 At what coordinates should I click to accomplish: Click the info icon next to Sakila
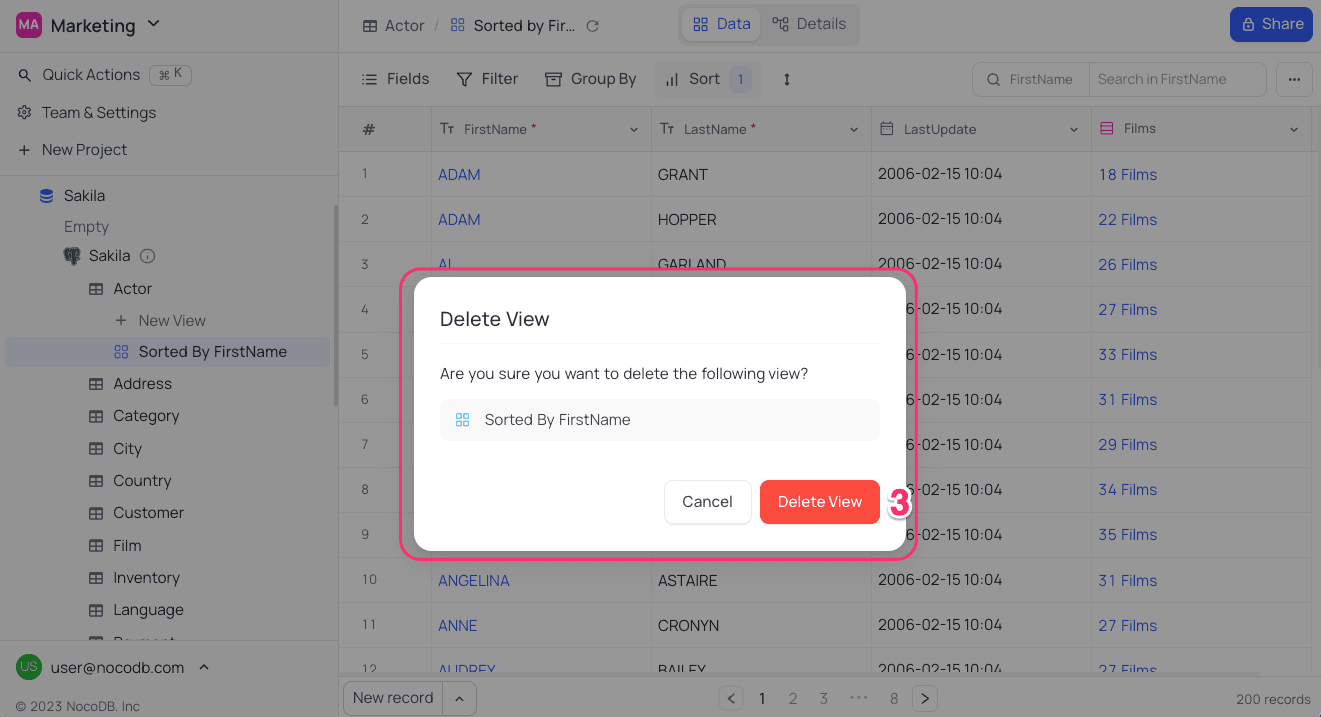(148, 256)
